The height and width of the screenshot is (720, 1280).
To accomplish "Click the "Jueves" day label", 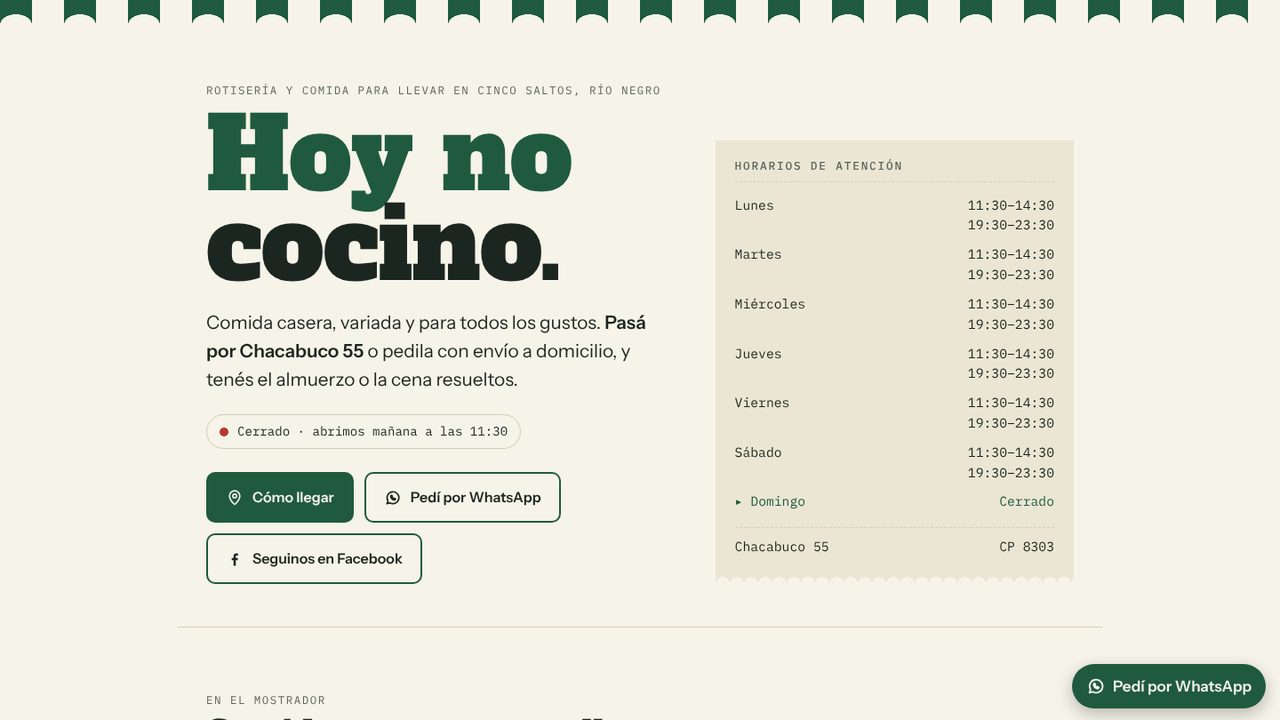I will [758, 353].
